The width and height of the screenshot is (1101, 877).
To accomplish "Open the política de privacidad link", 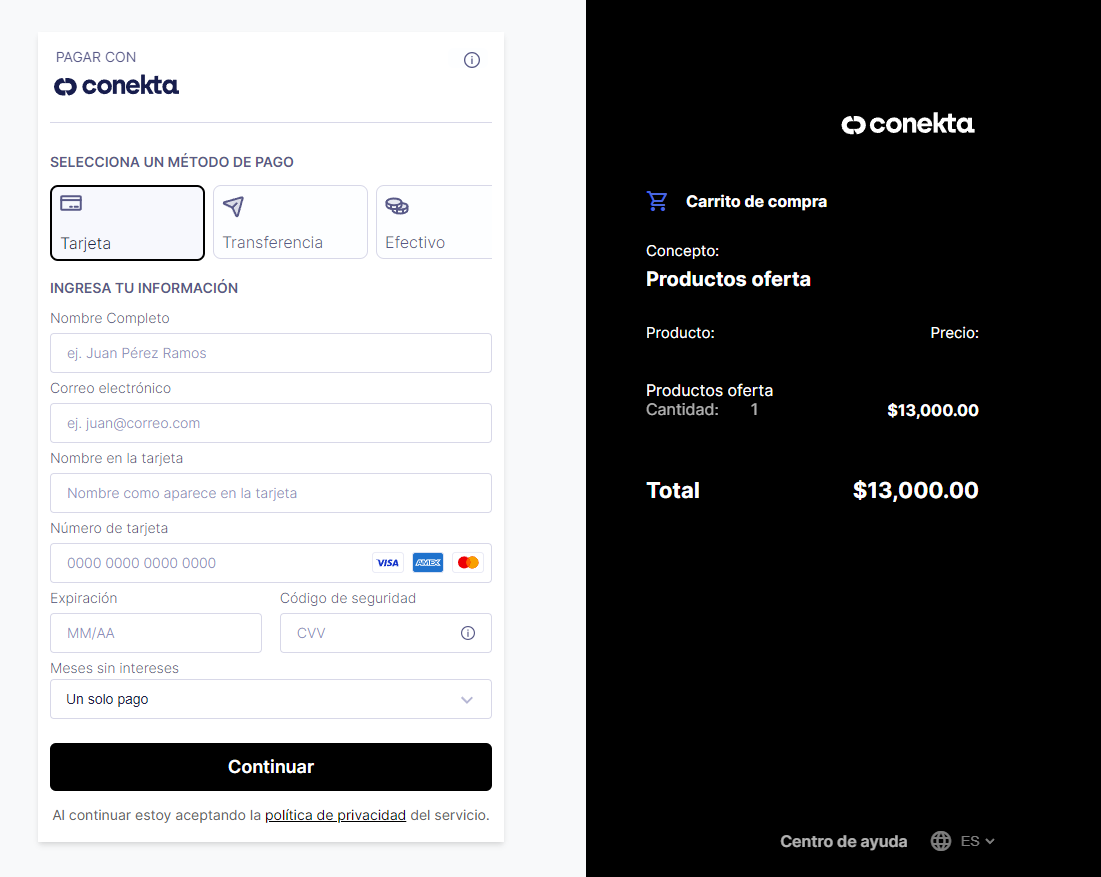I will click(x=335, y=815).
